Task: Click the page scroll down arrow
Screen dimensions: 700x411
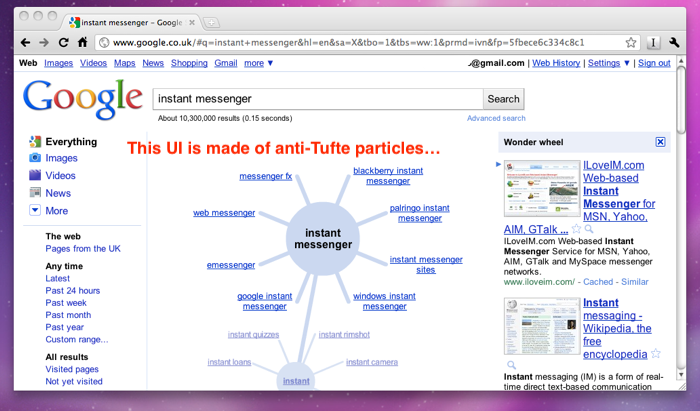Action: [x=681, y=375]
